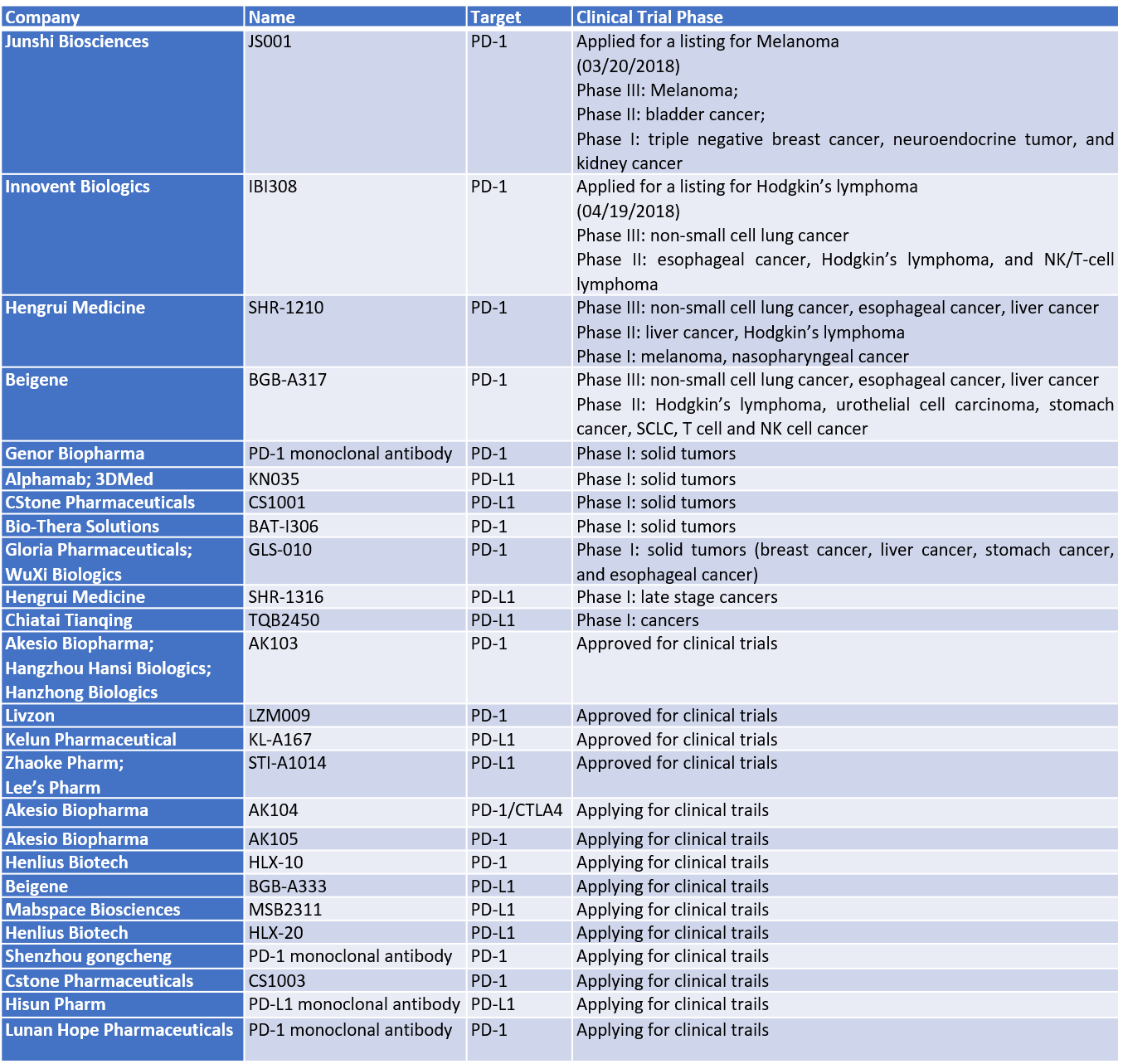The height and width of the screenshot is (1064, 1123).
Task: Click Phase I: late stage cancers cell
Action: click(845, 597)
